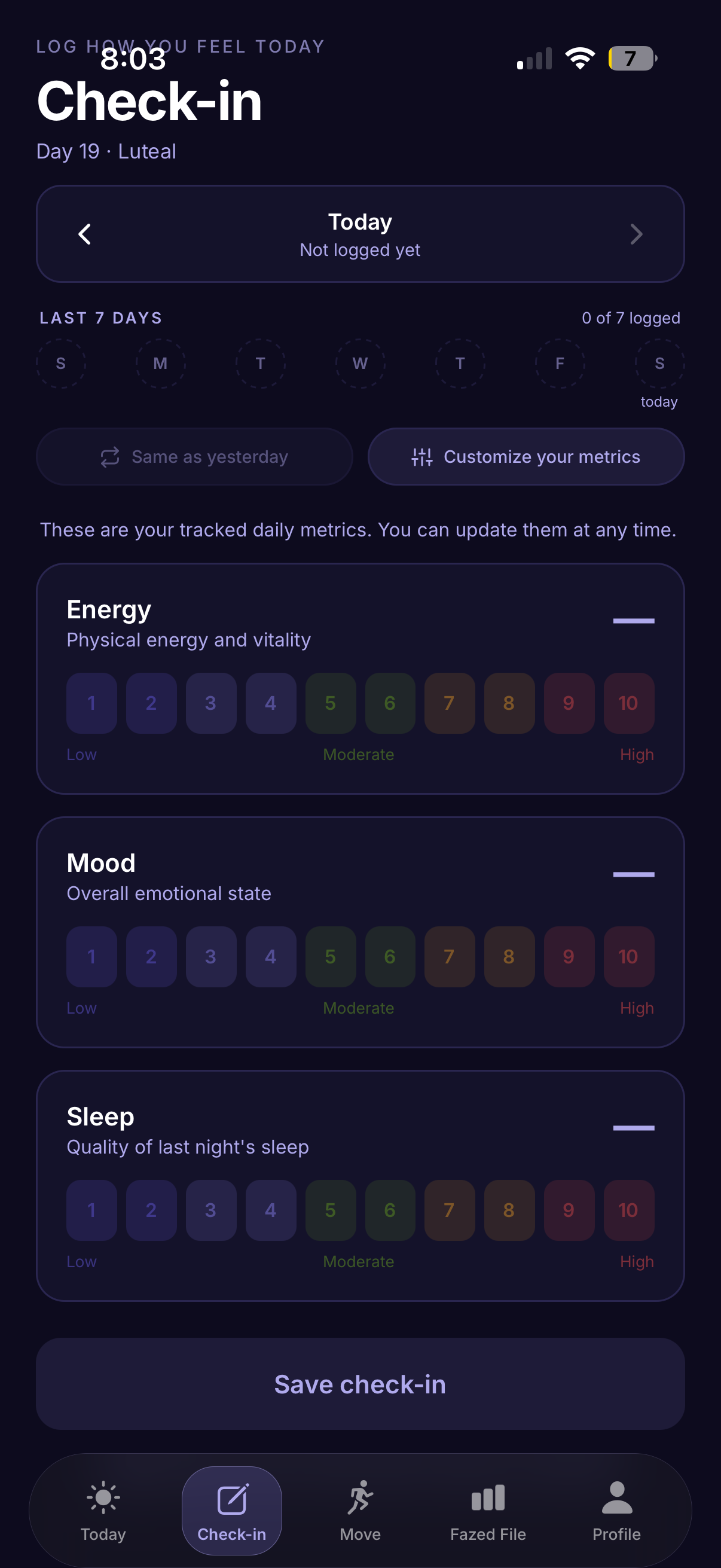The image size is (721, 1568).
Task: Tap the Check-in pencil icon
Action: pyautogui.click(x=232, y=1499)
